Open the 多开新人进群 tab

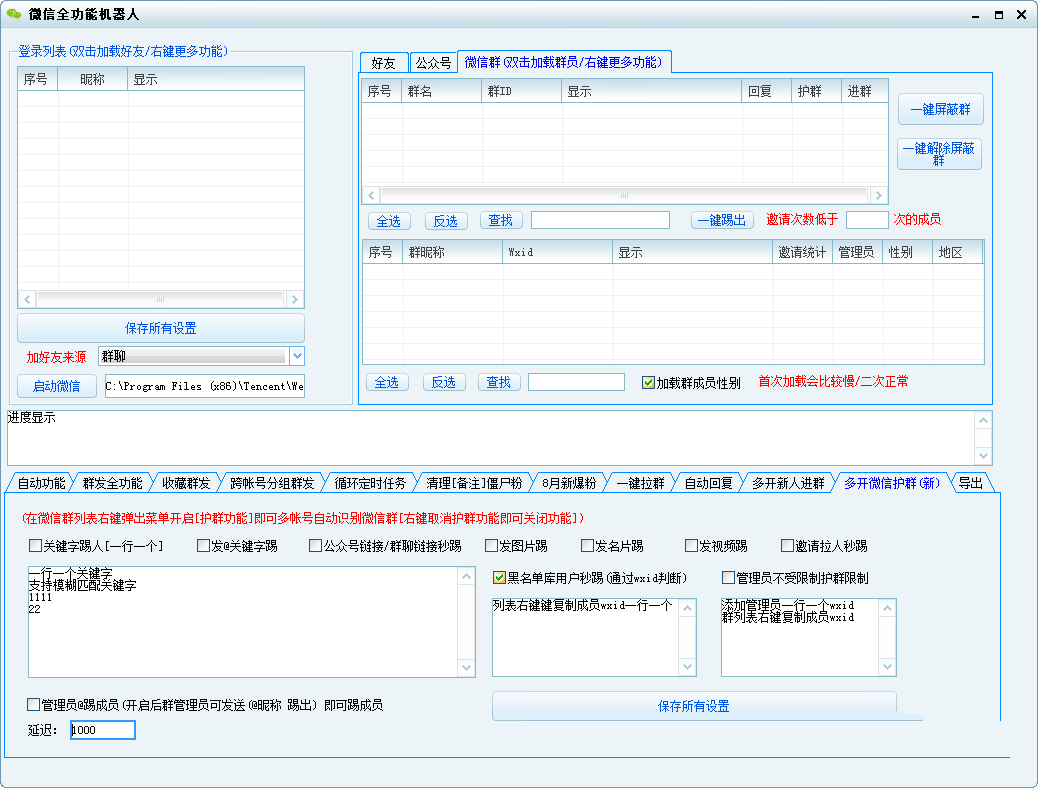pyautogui.click(x=788, y=483)
